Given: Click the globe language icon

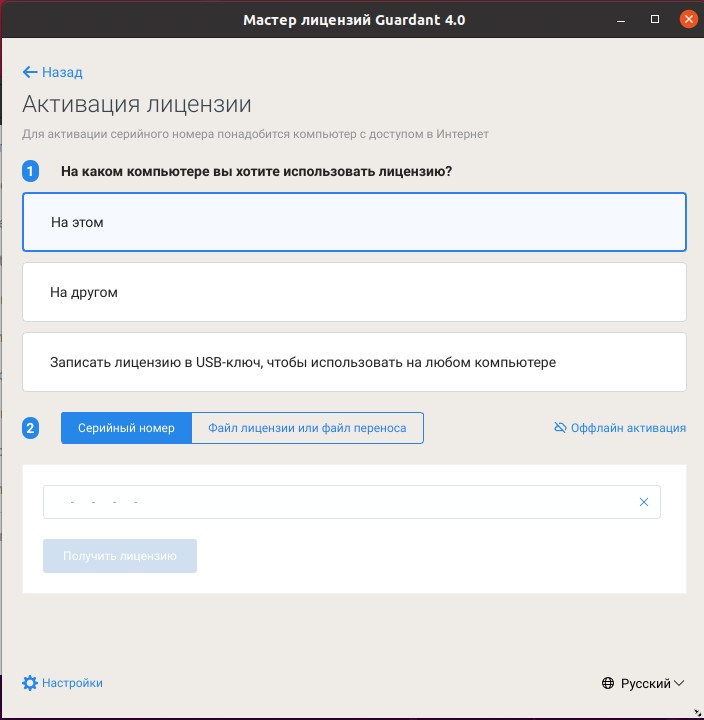Looking at the screenshot, I should pos(608,683).
